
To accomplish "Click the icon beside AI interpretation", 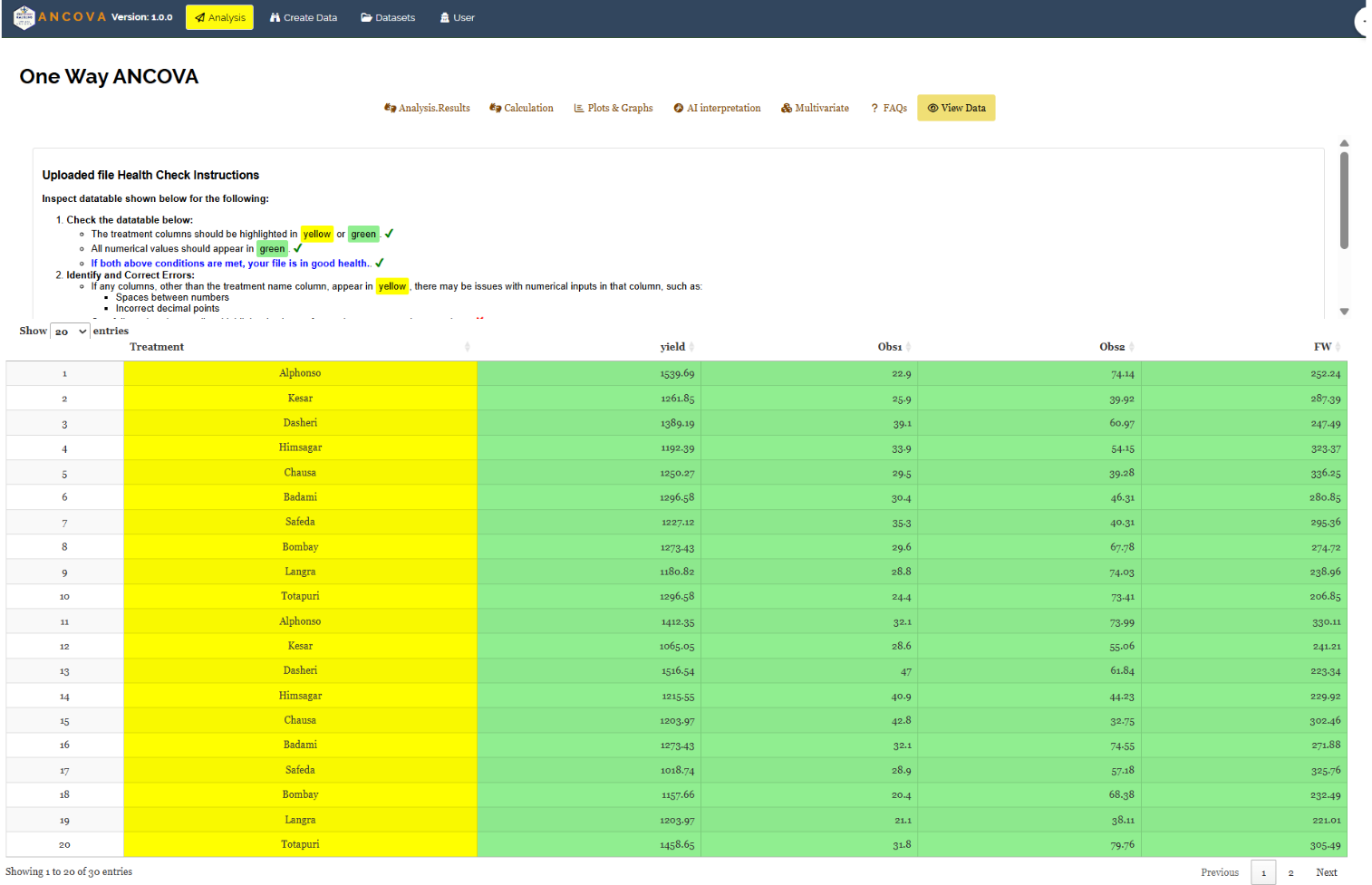I will click(x=678, y=108).
